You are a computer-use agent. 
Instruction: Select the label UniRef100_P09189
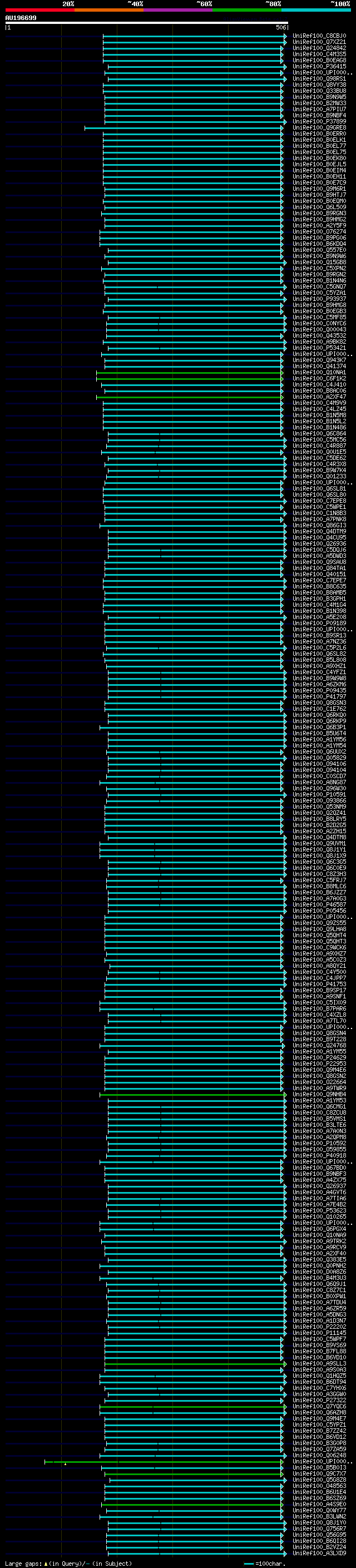(x=319, y=624)
